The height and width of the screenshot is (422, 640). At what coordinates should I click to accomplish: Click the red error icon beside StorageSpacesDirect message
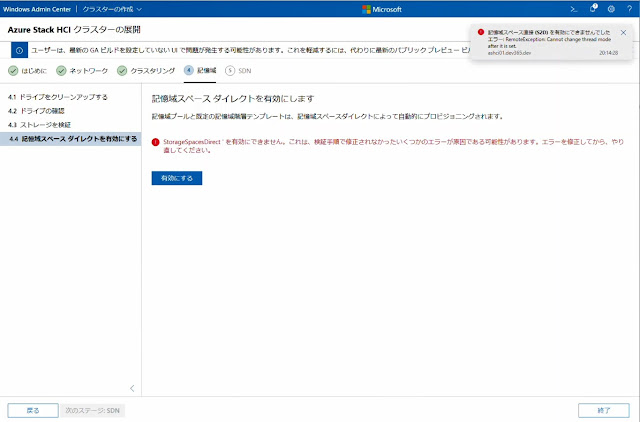[x=156, y=142]
